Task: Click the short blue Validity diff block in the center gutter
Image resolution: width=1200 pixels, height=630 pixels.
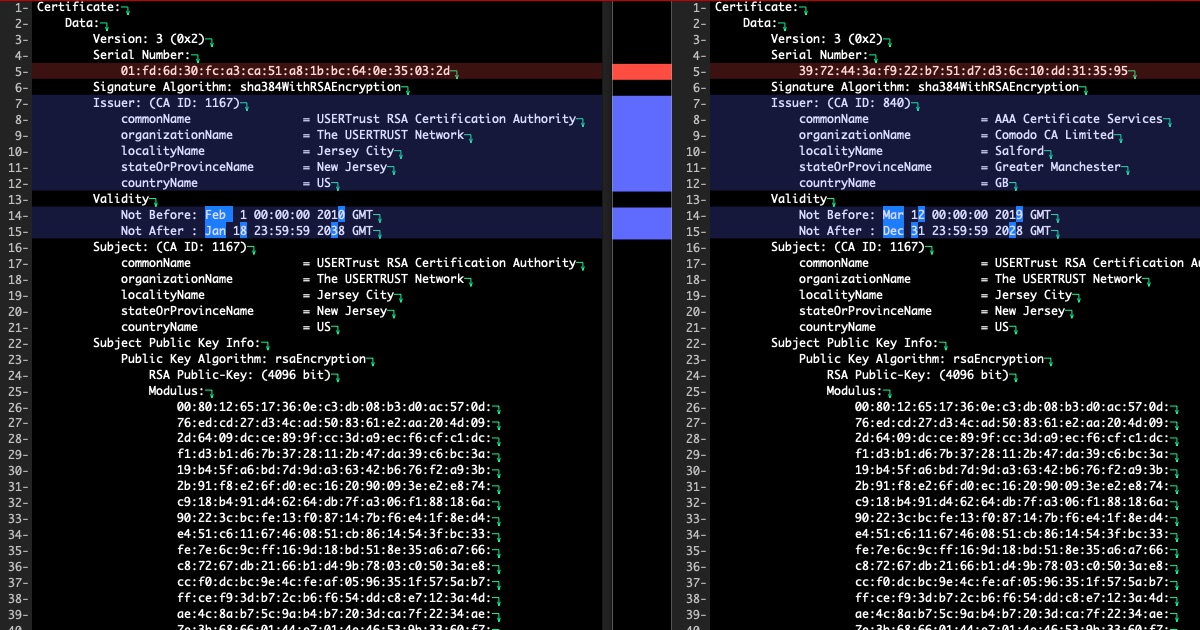Action: coord(642,223)
